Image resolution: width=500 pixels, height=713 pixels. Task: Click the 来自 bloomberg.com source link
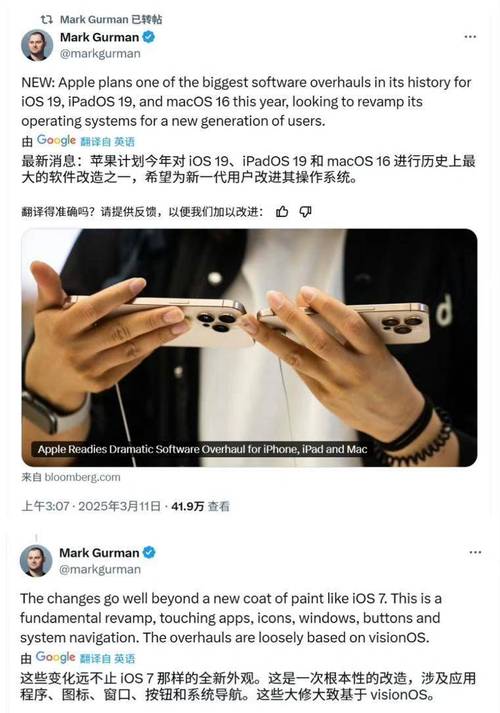pyautogui.click(x=70, y=477)
